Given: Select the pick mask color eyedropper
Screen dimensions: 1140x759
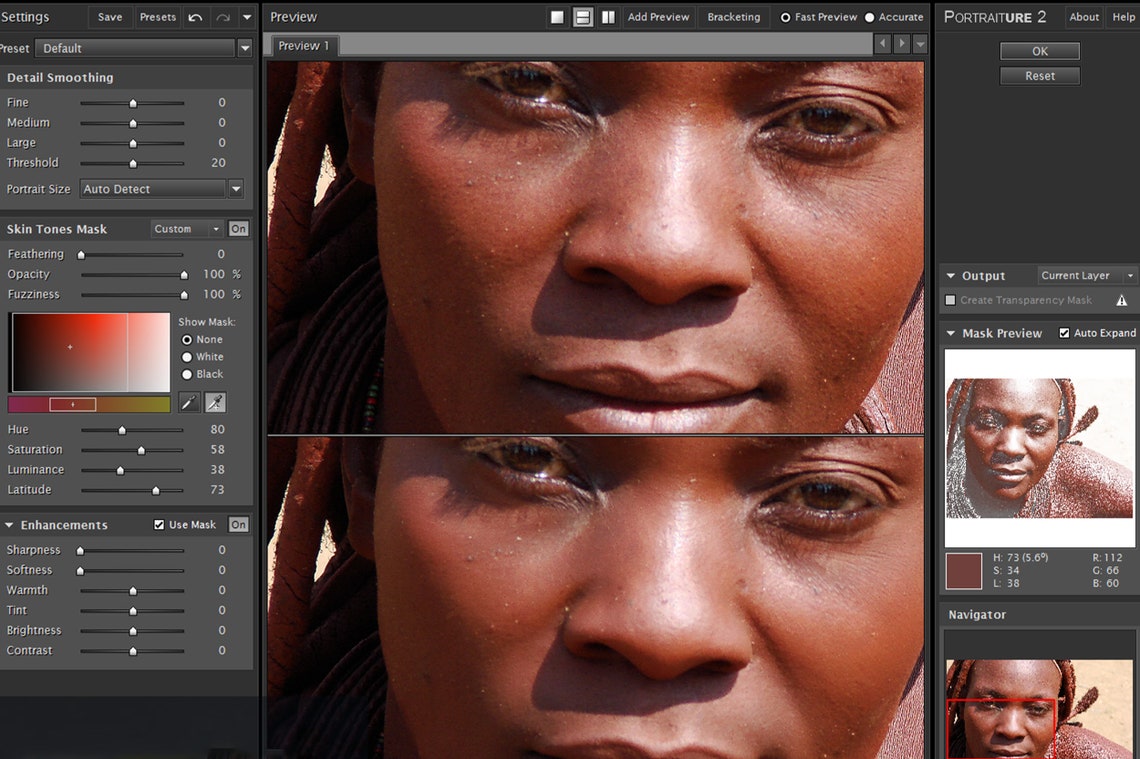Looking at the screenshot, I should (188, 403).
